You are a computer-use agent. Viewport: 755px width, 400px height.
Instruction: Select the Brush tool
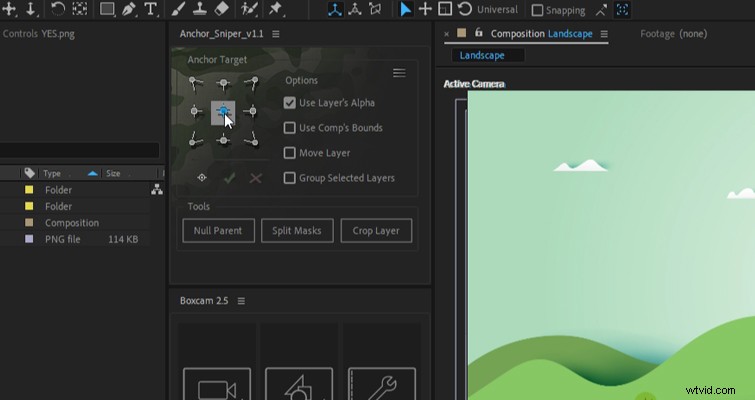coord(178,9)
